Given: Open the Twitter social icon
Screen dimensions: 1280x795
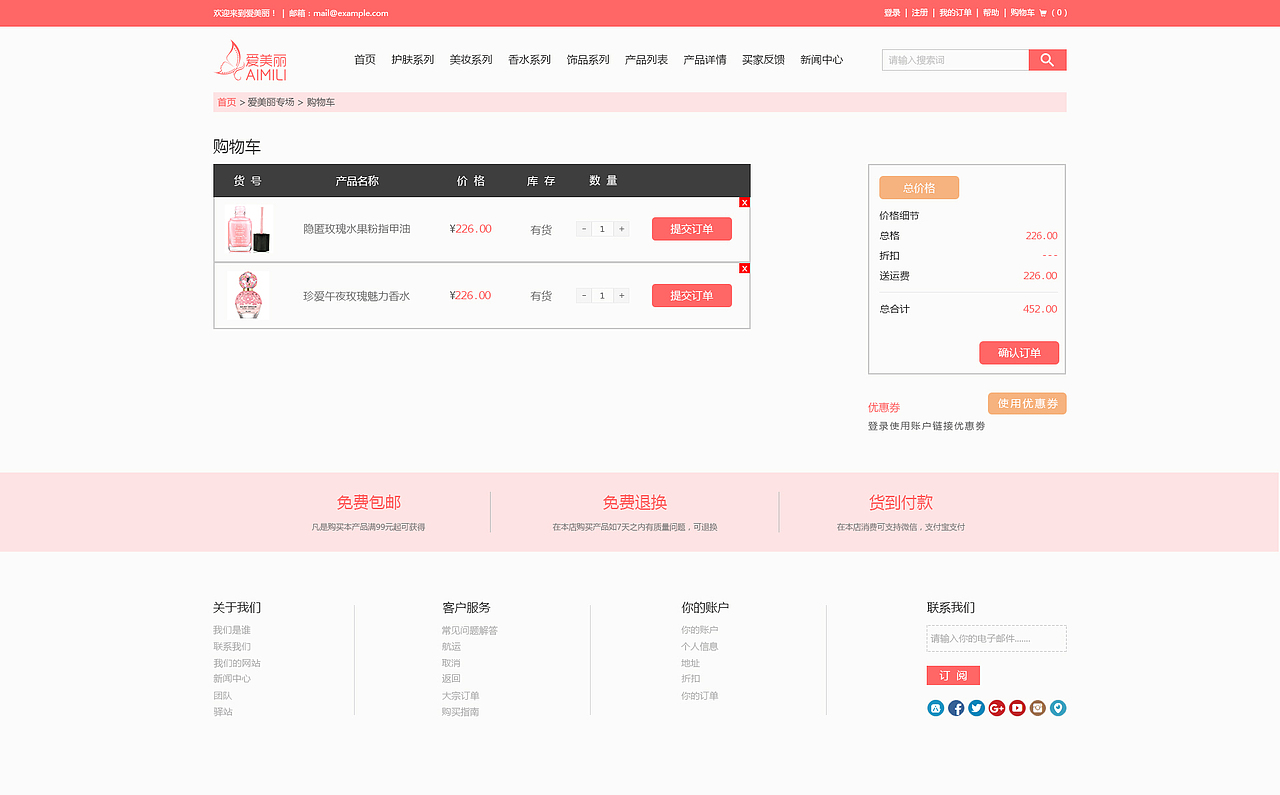Looking at the screenshot, I should [976, 708].
